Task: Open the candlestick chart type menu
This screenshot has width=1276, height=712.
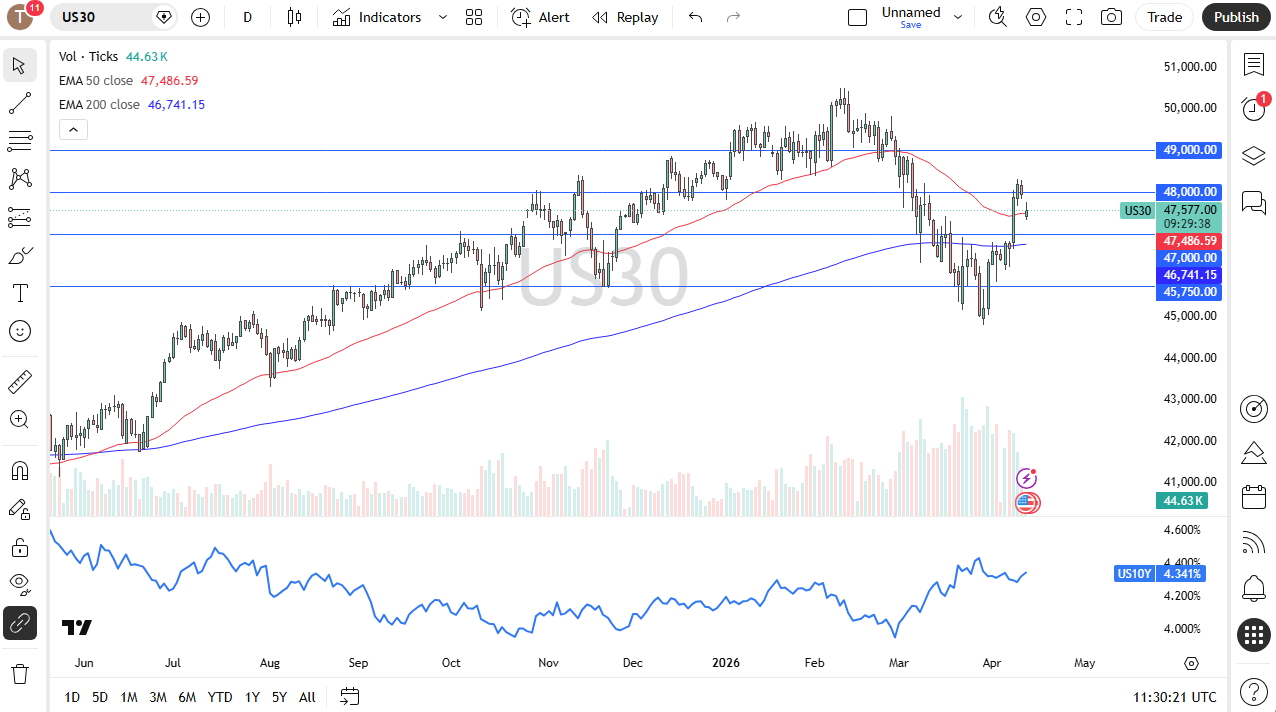Action: tap(294, 17)
